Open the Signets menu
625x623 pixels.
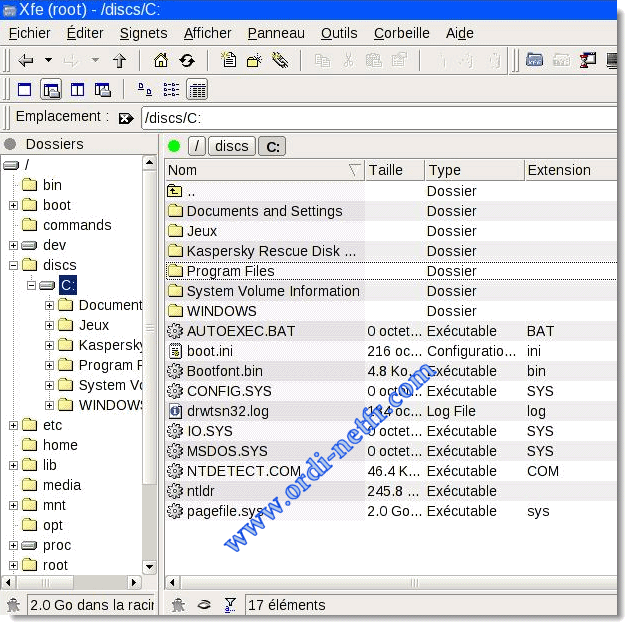coord(143,33)
